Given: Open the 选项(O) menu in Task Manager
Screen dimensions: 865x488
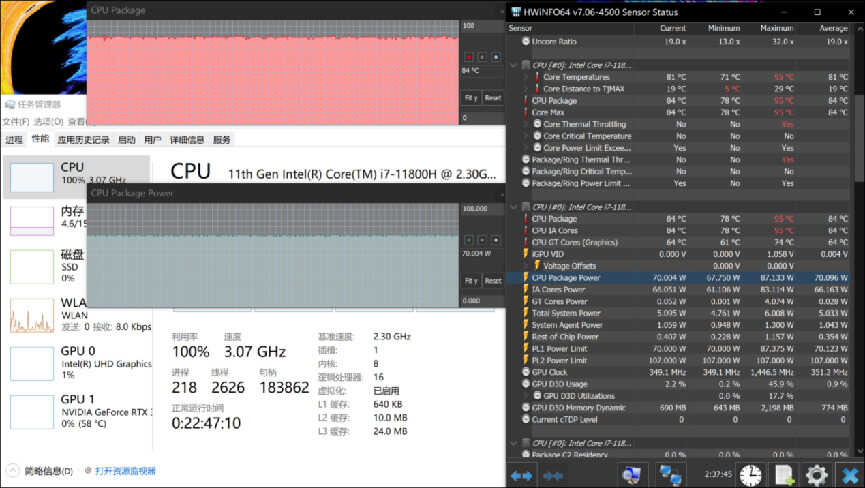Looking at the screenshot, I should tap(49, 122).
